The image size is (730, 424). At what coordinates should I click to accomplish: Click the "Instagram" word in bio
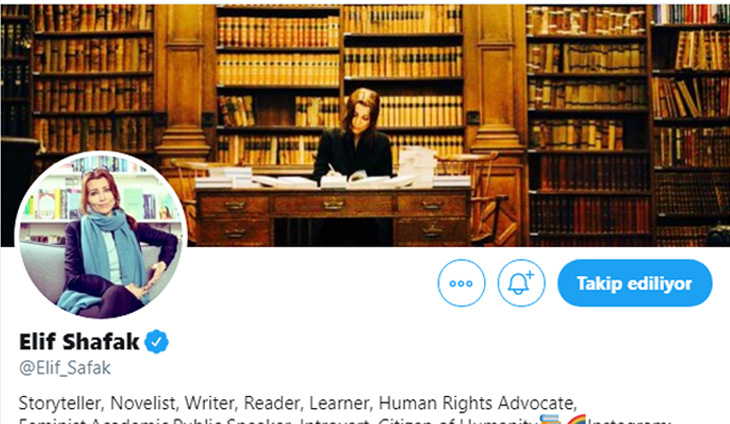click(629, 421)
